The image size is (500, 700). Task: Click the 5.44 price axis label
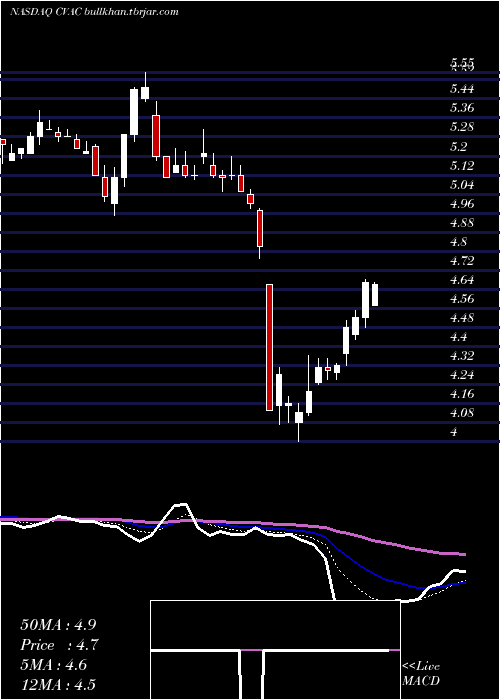coord(462,89)
